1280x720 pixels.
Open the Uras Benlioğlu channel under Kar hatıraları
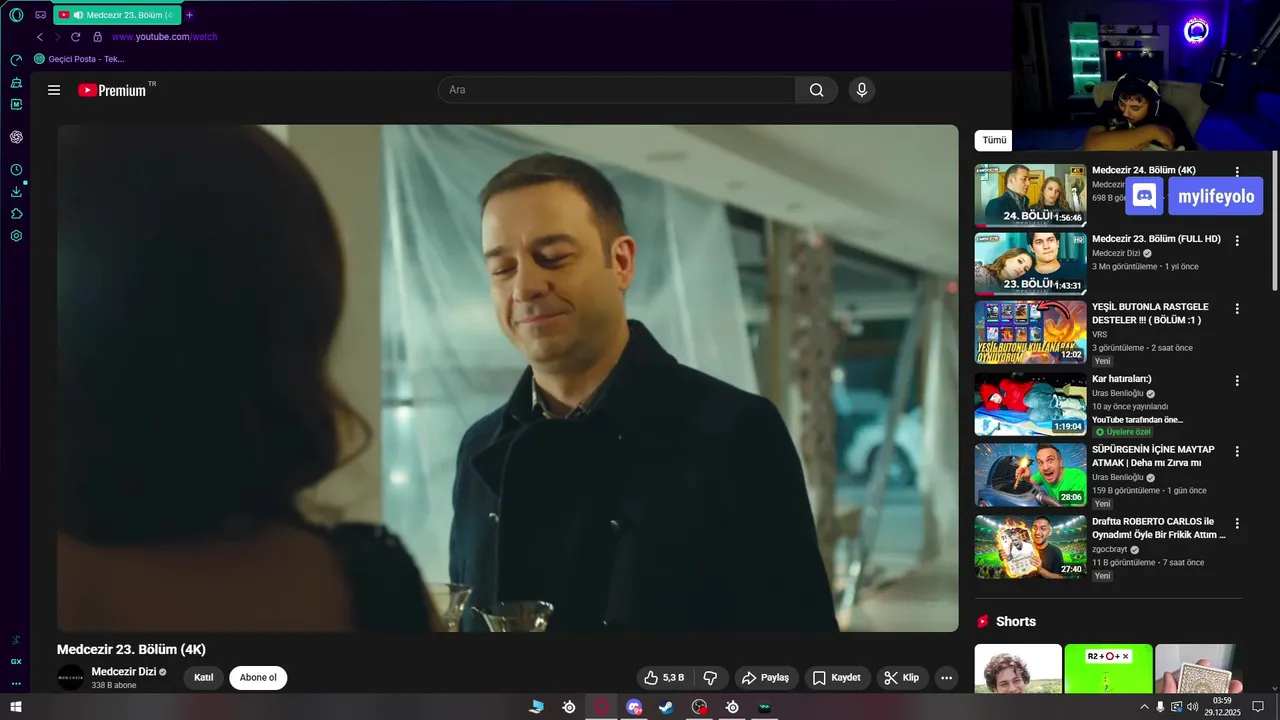pyautogui.click(x=1117, y=394)
